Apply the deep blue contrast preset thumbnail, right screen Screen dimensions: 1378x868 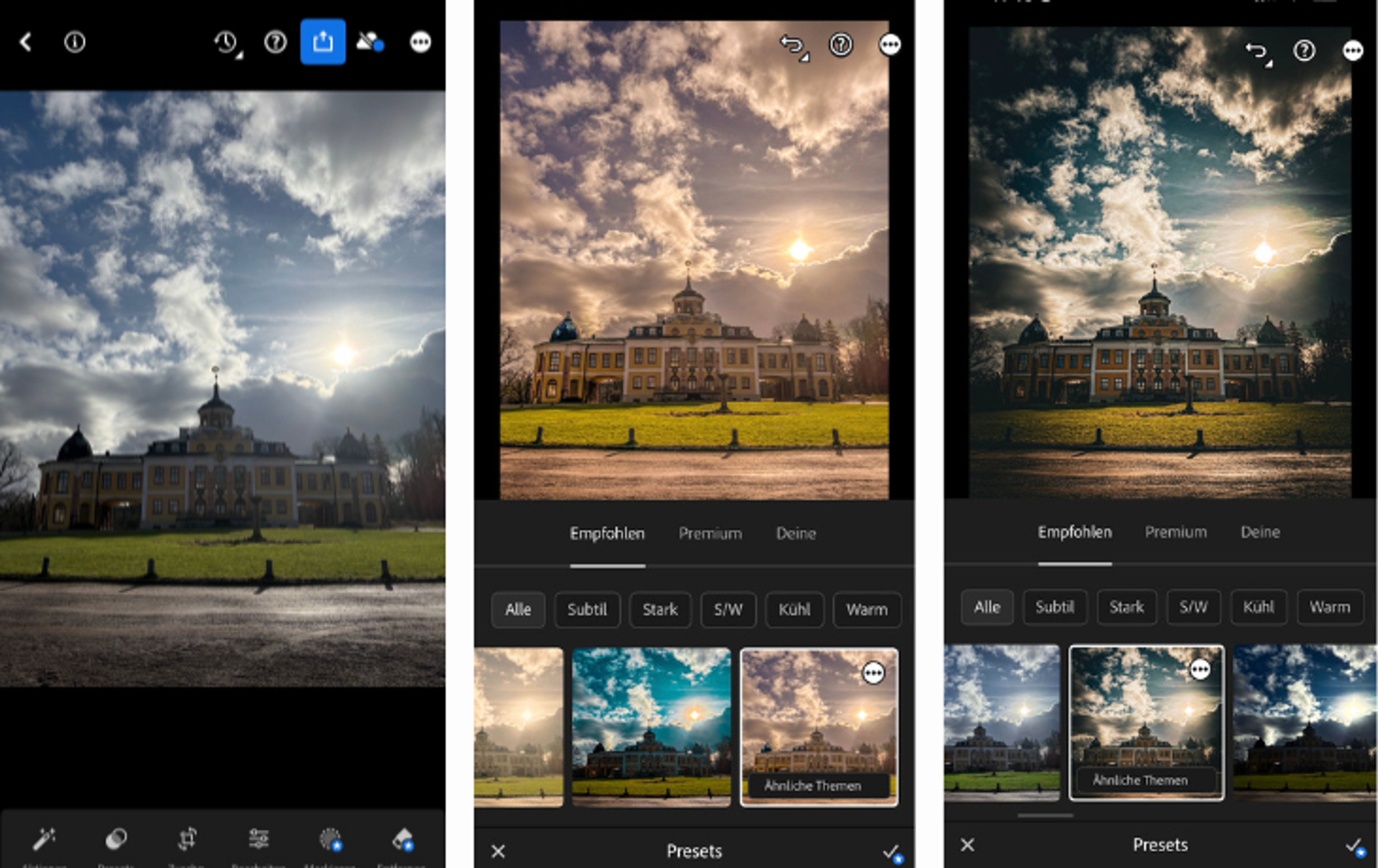pyautogui.click(x=1305, y=723)
